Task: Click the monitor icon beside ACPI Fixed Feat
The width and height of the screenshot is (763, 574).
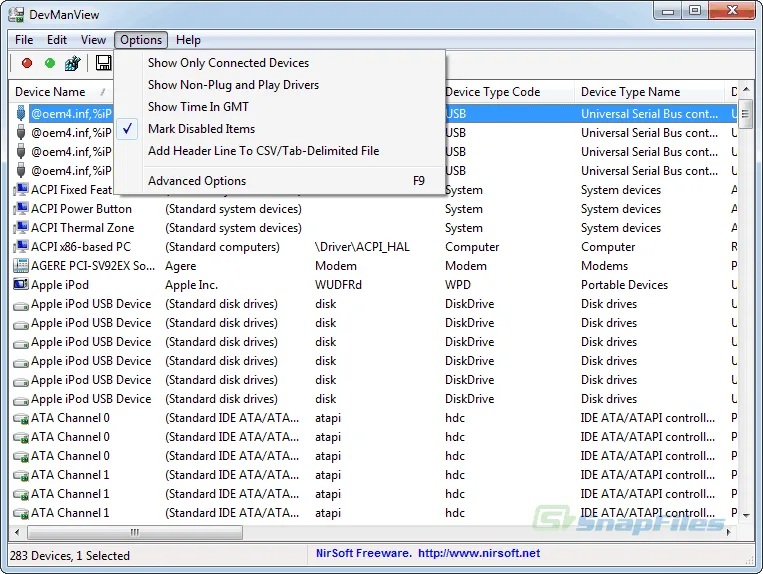Action: (21, 190)
